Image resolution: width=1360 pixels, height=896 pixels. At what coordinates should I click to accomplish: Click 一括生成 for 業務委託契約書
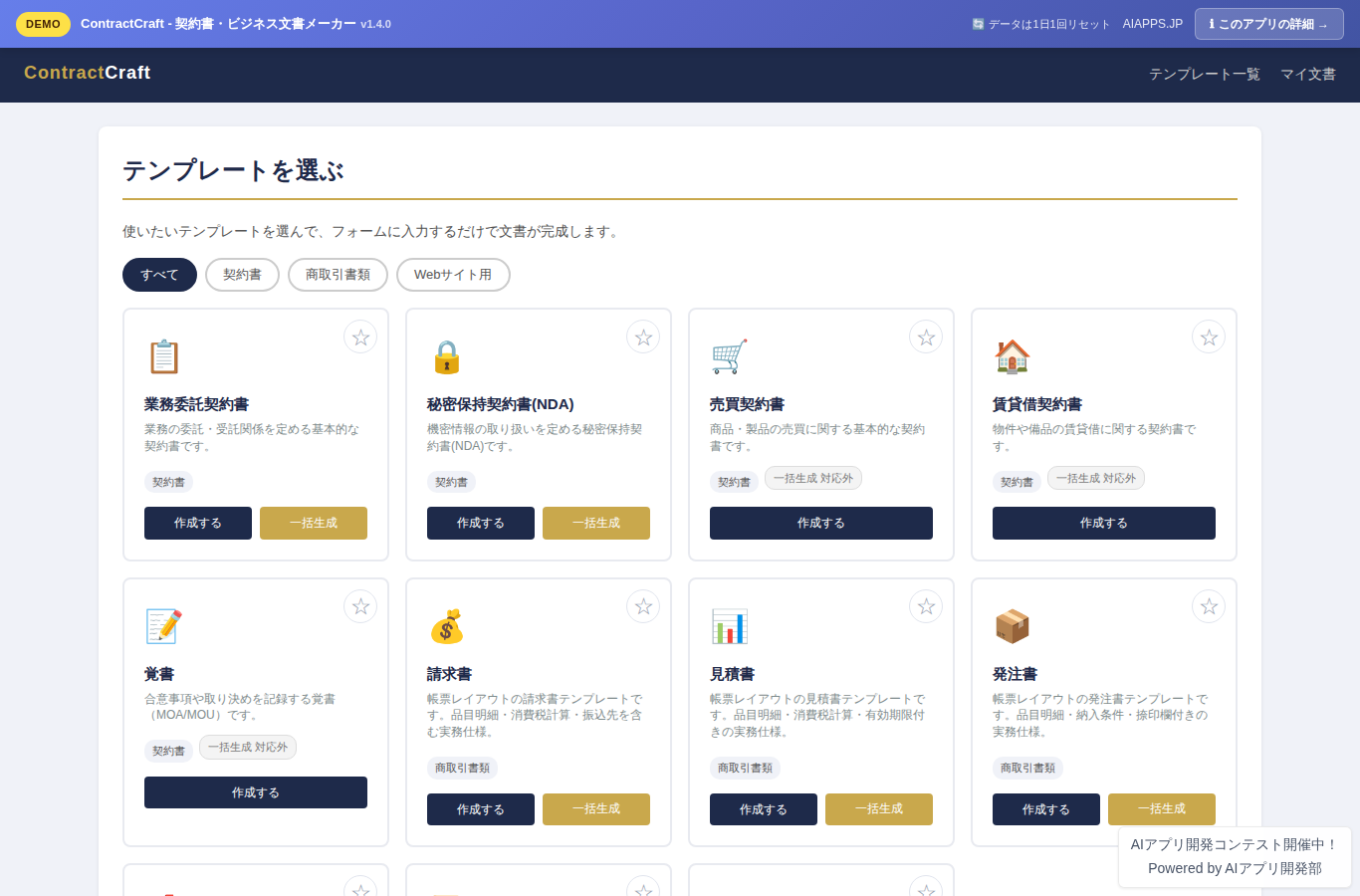(314, 523)
